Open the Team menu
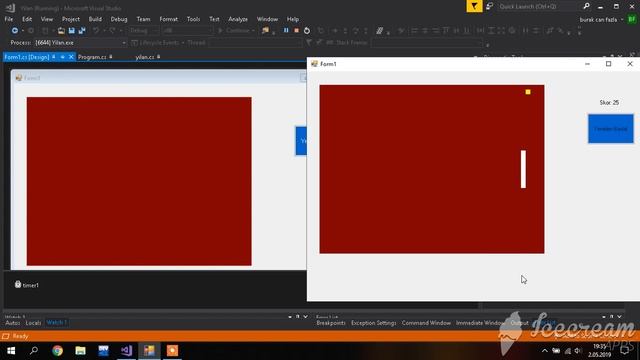This screenshot has height=360, width=640. [143, 19]
